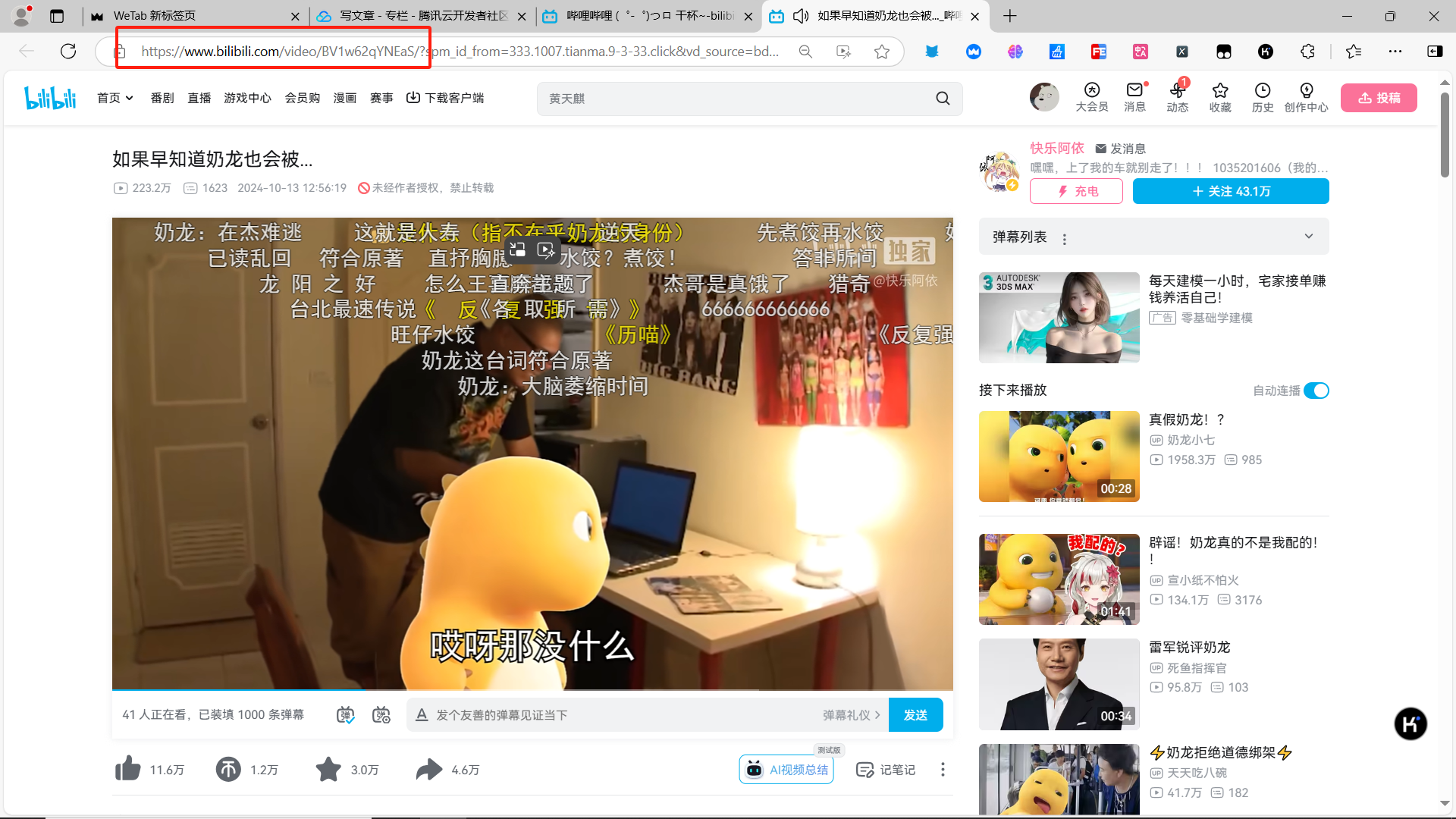Favorite the video with star icon
The height and width of the screenshot is (819, 1456).
point(328,769)
